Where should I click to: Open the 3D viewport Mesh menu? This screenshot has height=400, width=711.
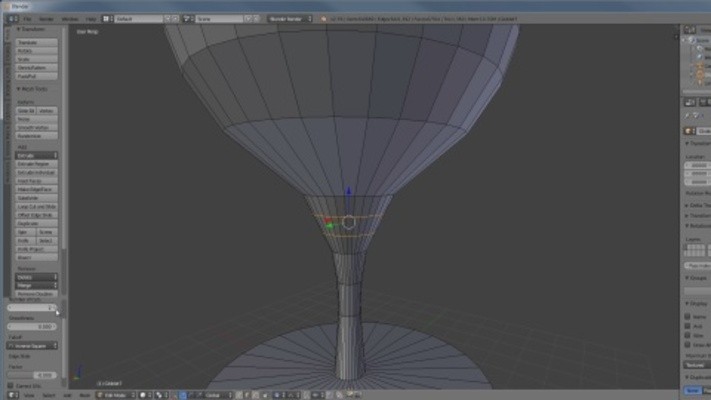(x=85, y=395)
